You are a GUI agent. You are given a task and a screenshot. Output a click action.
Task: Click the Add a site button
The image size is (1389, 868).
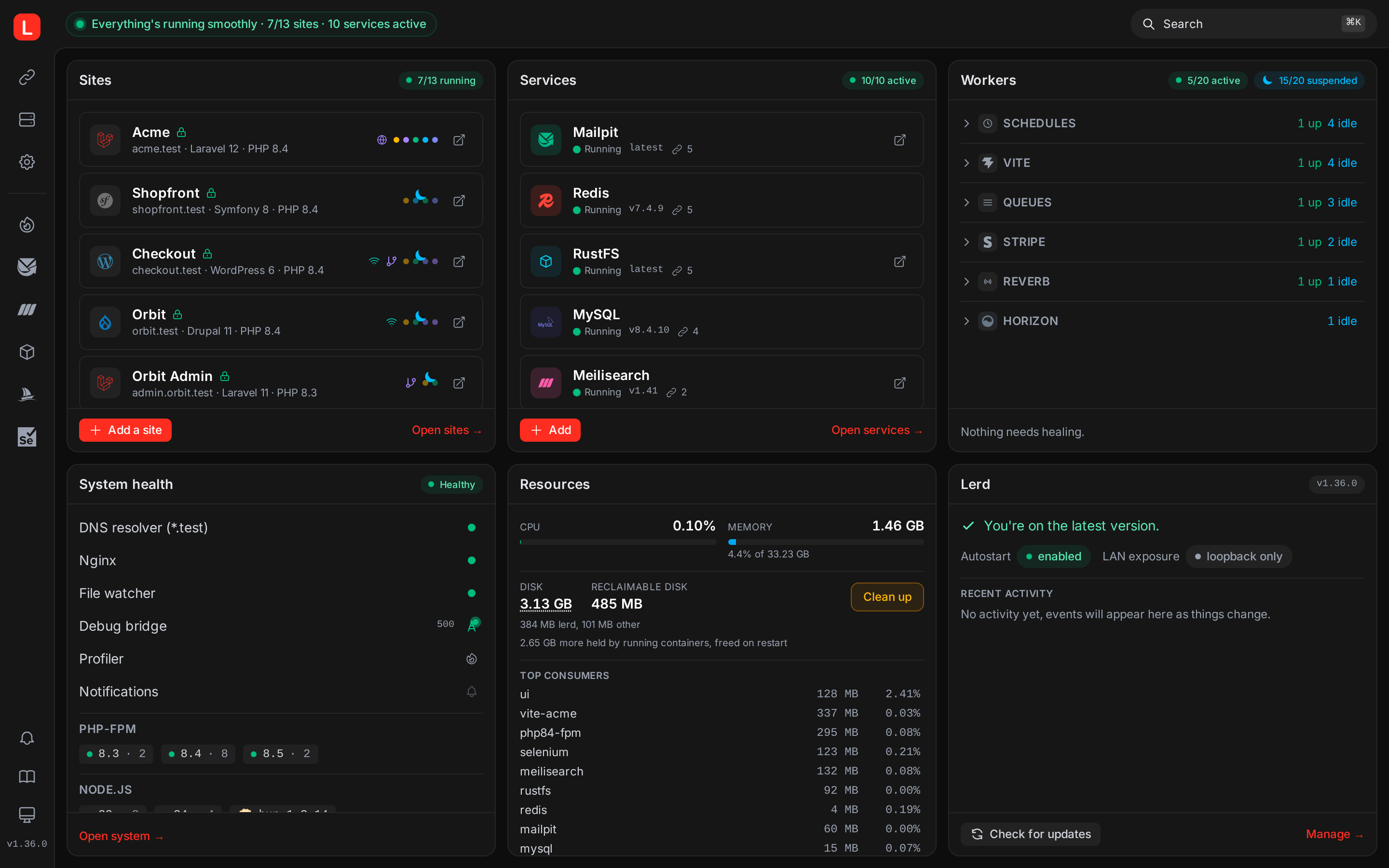tap(125, 430)
